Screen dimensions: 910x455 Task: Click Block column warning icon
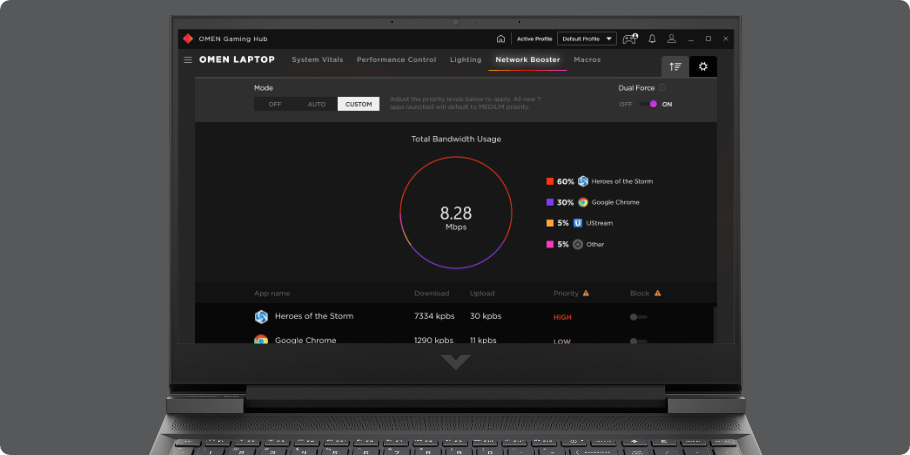click(658, 293)
